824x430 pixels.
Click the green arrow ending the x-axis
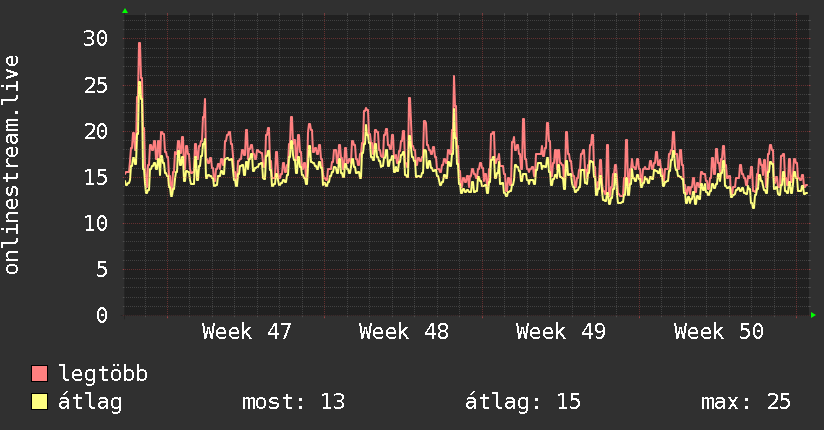point(813,315)
